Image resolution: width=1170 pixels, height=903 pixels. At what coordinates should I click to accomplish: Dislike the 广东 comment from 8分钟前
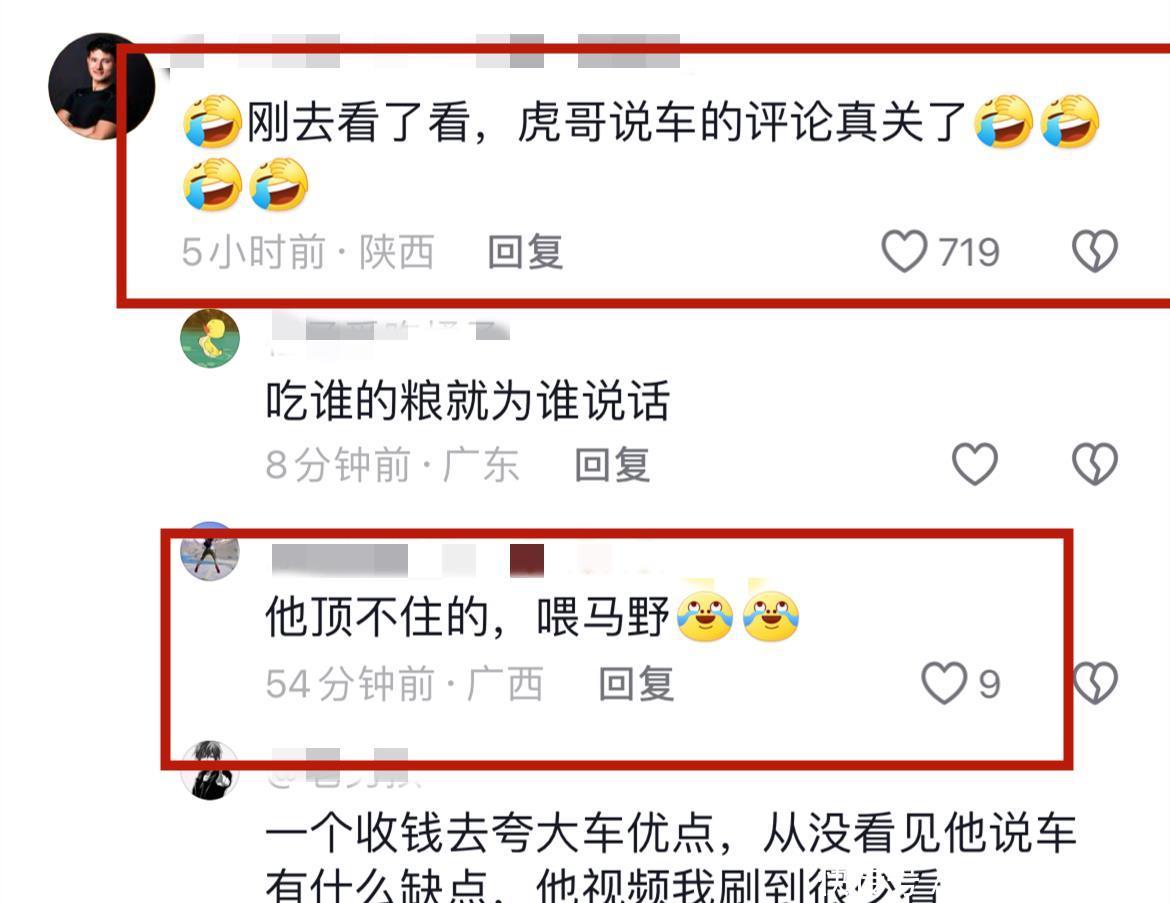pos(1095,463)
